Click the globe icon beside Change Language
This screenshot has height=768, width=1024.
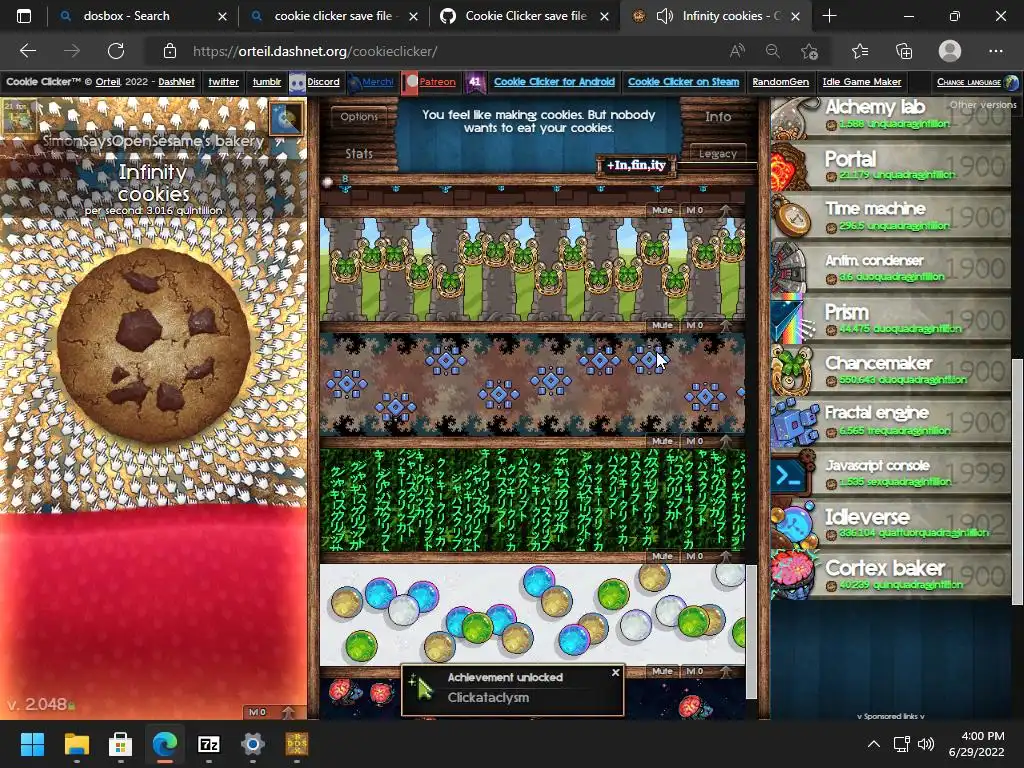pos(1011,82)
